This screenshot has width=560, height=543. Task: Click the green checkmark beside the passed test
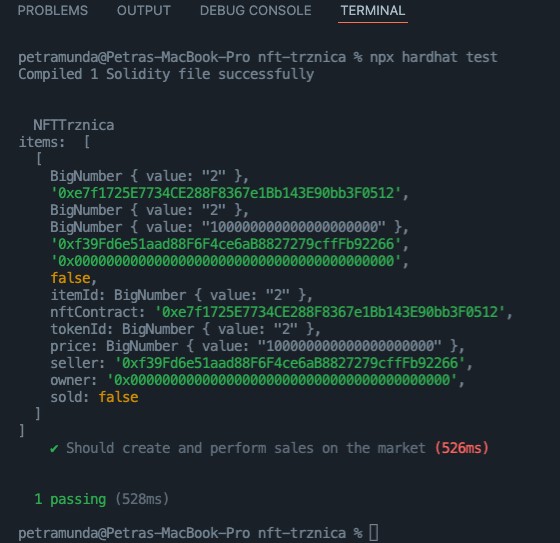pyautogui.click(x=54, y=448)
